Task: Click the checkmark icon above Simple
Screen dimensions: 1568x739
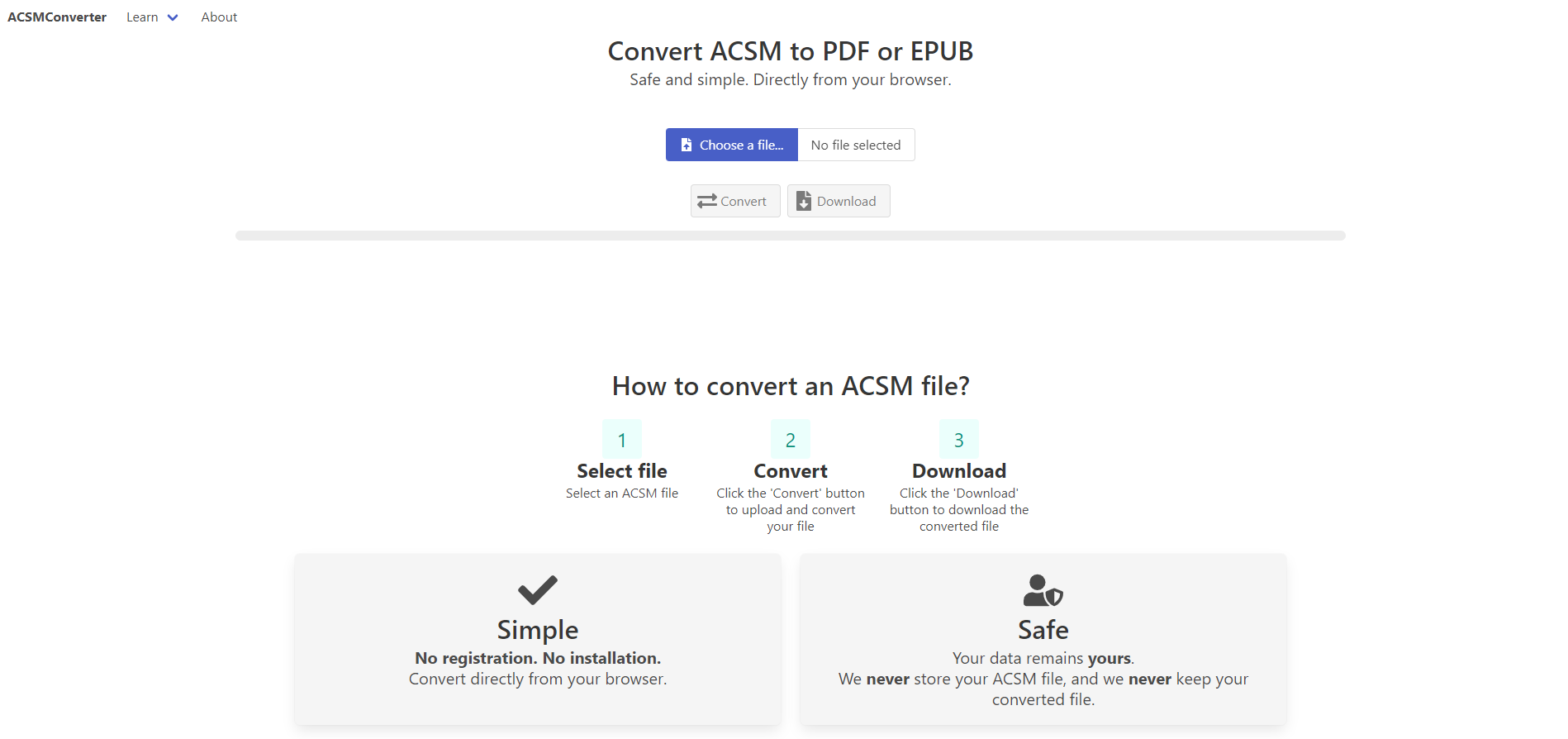Action: [x=538, y=590]
